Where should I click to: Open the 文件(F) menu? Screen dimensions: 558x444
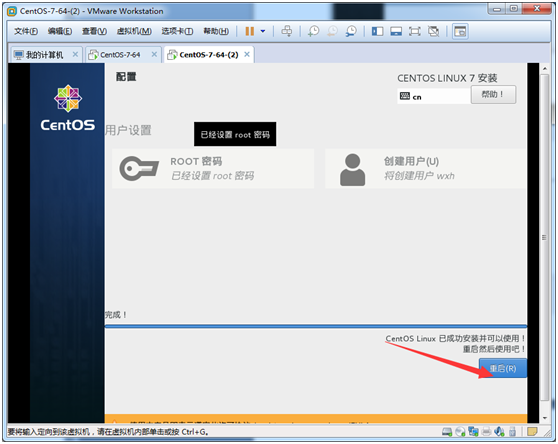[26, 31]
